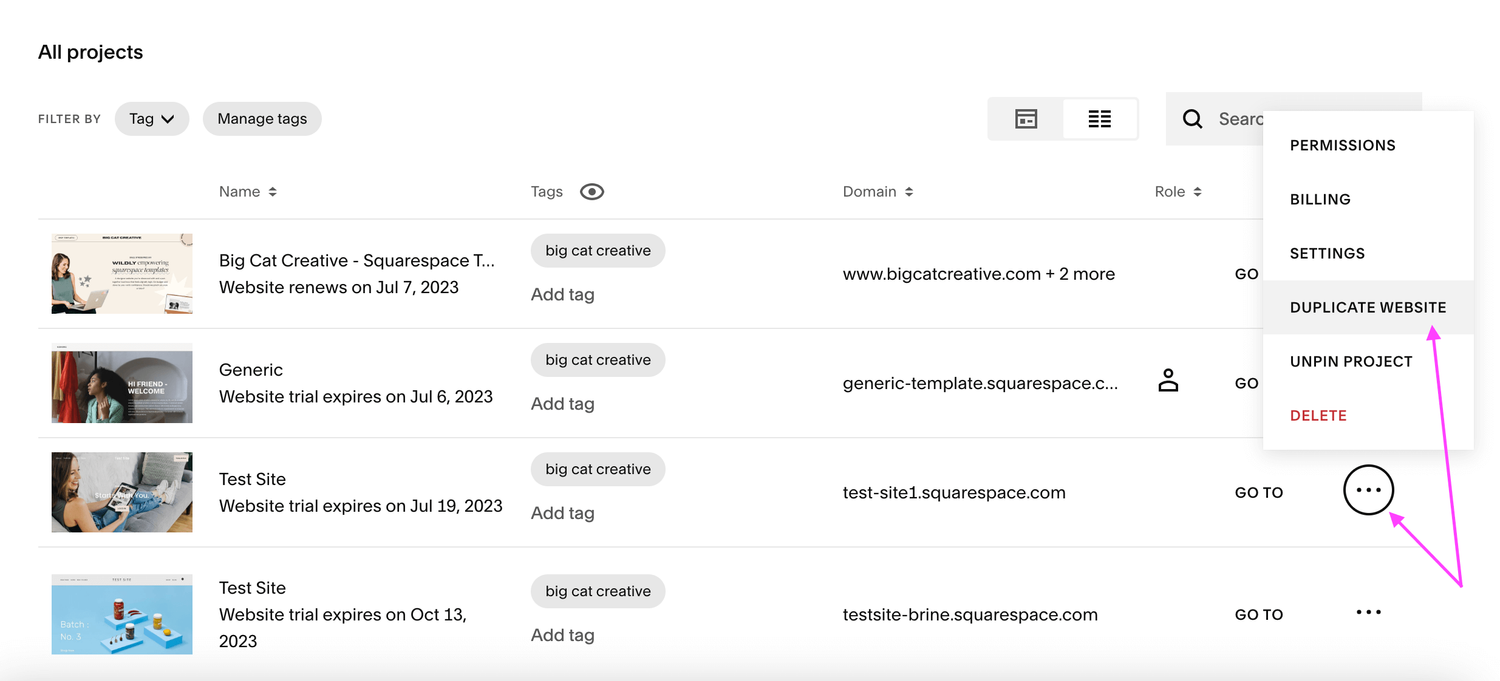Open the actions menu for test-site1 project
Image resolution: width=1500 pixels, height=681 pixels.
click(1368, 490)
